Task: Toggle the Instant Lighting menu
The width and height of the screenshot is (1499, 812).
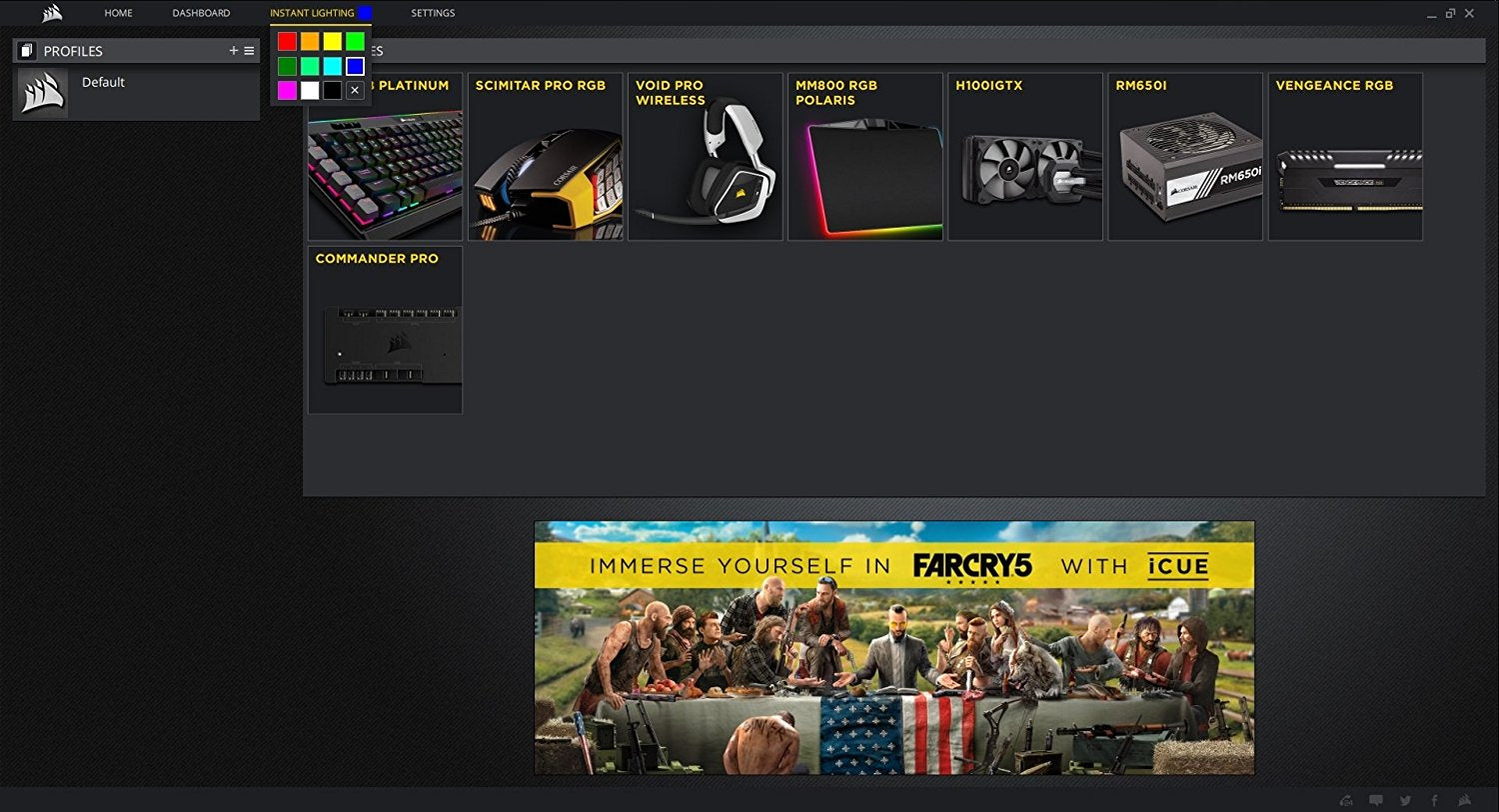Action: coord(312,13)
